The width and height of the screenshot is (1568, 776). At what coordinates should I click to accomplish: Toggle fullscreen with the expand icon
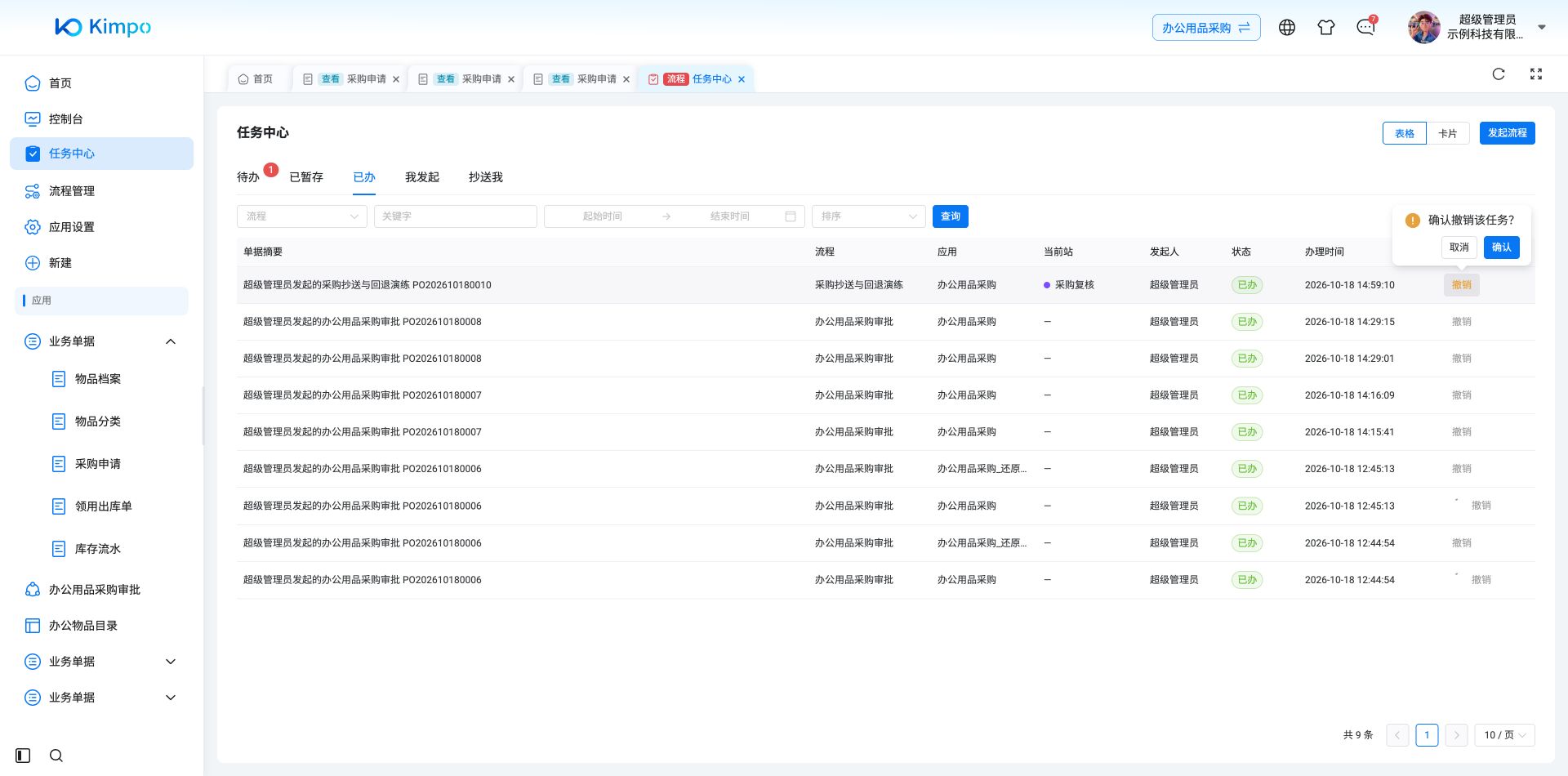[x=1536, y=74]
